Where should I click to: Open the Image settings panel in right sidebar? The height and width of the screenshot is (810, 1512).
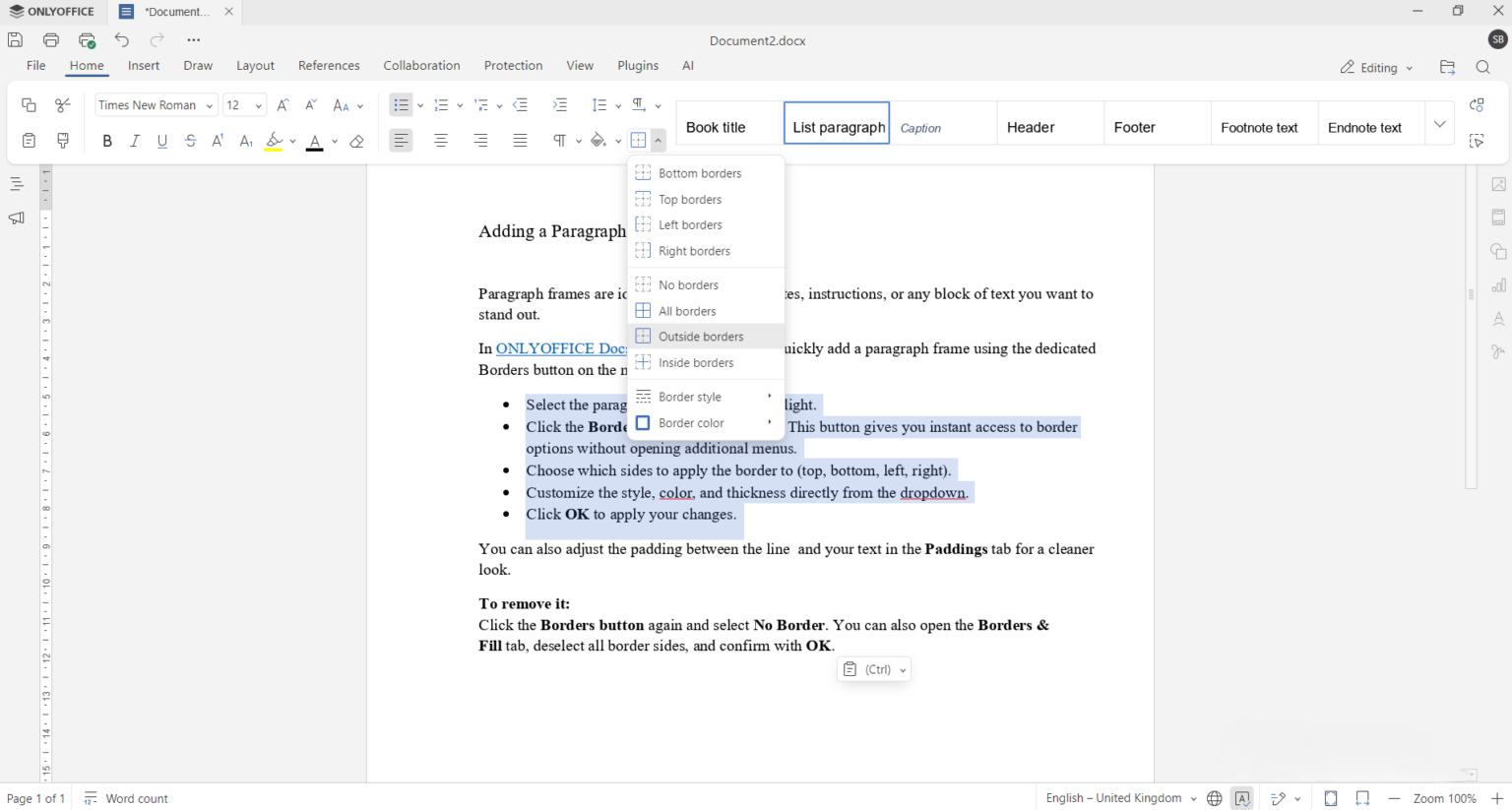[1498, 184]
